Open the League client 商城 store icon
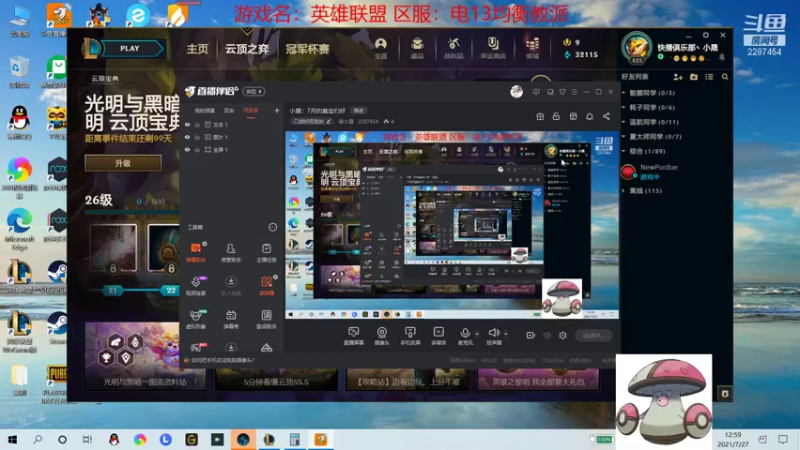800x450 pixels. coord(532,48)
